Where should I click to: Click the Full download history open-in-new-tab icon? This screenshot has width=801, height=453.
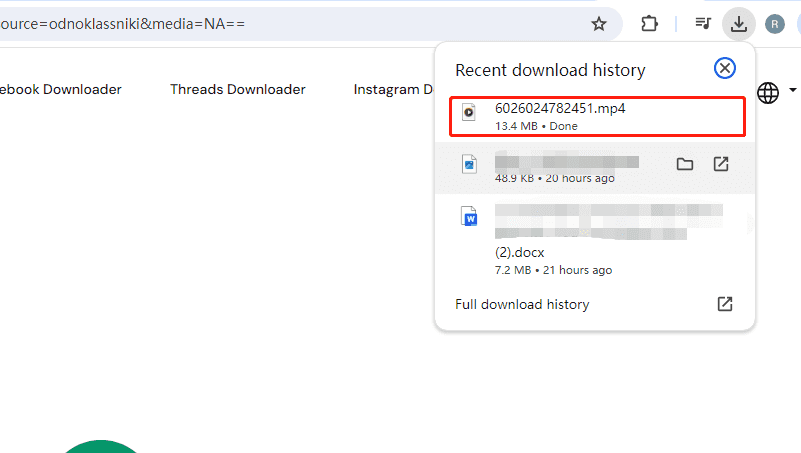click(725, 304)
